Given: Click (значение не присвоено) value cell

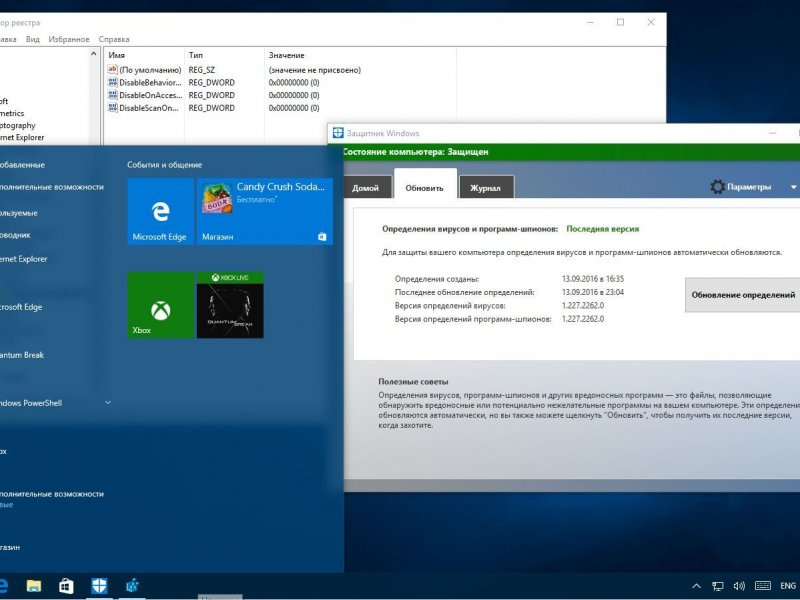Looking at the screenshot, I should point(315,70).
